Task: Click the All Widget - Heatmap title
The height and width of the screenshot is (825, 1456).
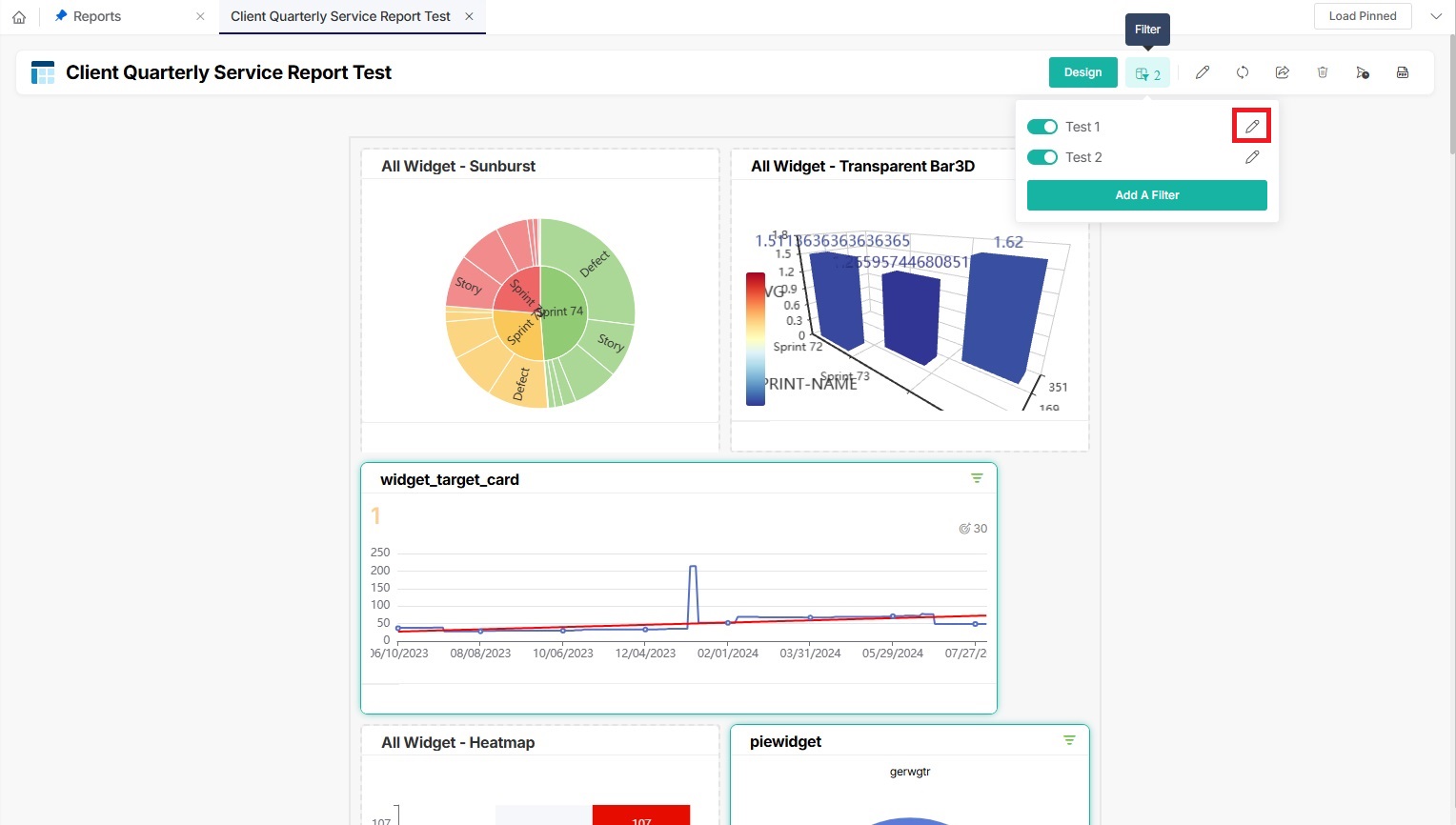Action: click(x=457, y=742)
